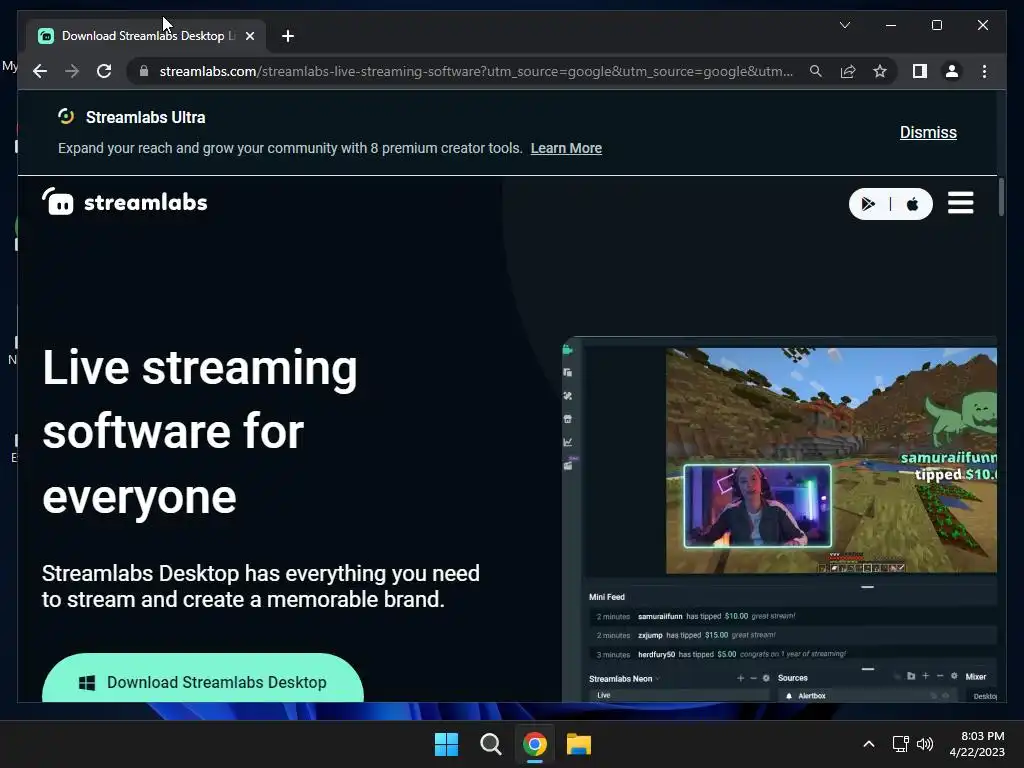This screenshot has width=1024, height=768.
Task: Share this page using the share icon
Action: tap(848, 71)
